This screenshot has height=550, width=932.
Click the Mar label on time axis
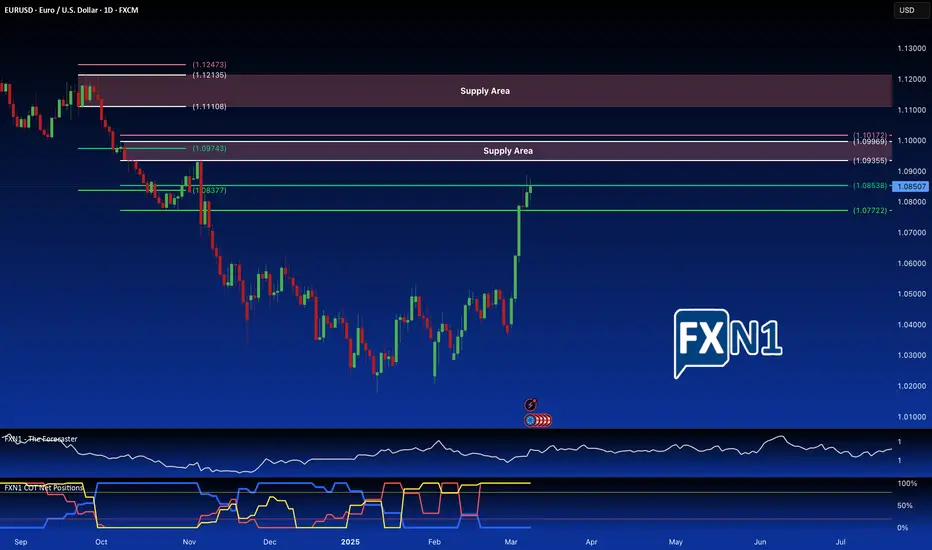(x=511, y=542)
